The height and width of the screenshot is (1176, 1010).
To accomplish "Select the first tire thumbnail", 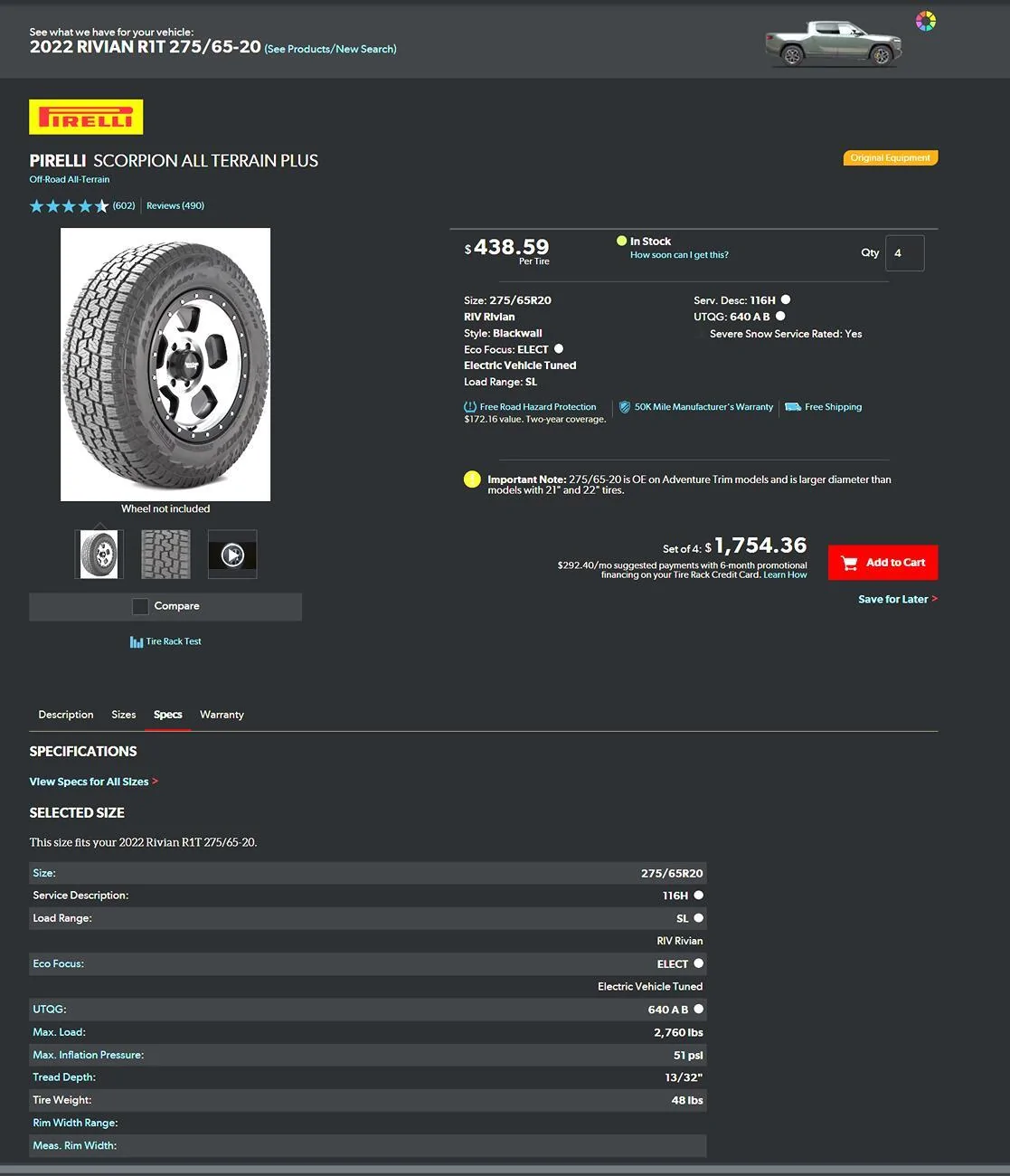I will (x=99, y=555).
